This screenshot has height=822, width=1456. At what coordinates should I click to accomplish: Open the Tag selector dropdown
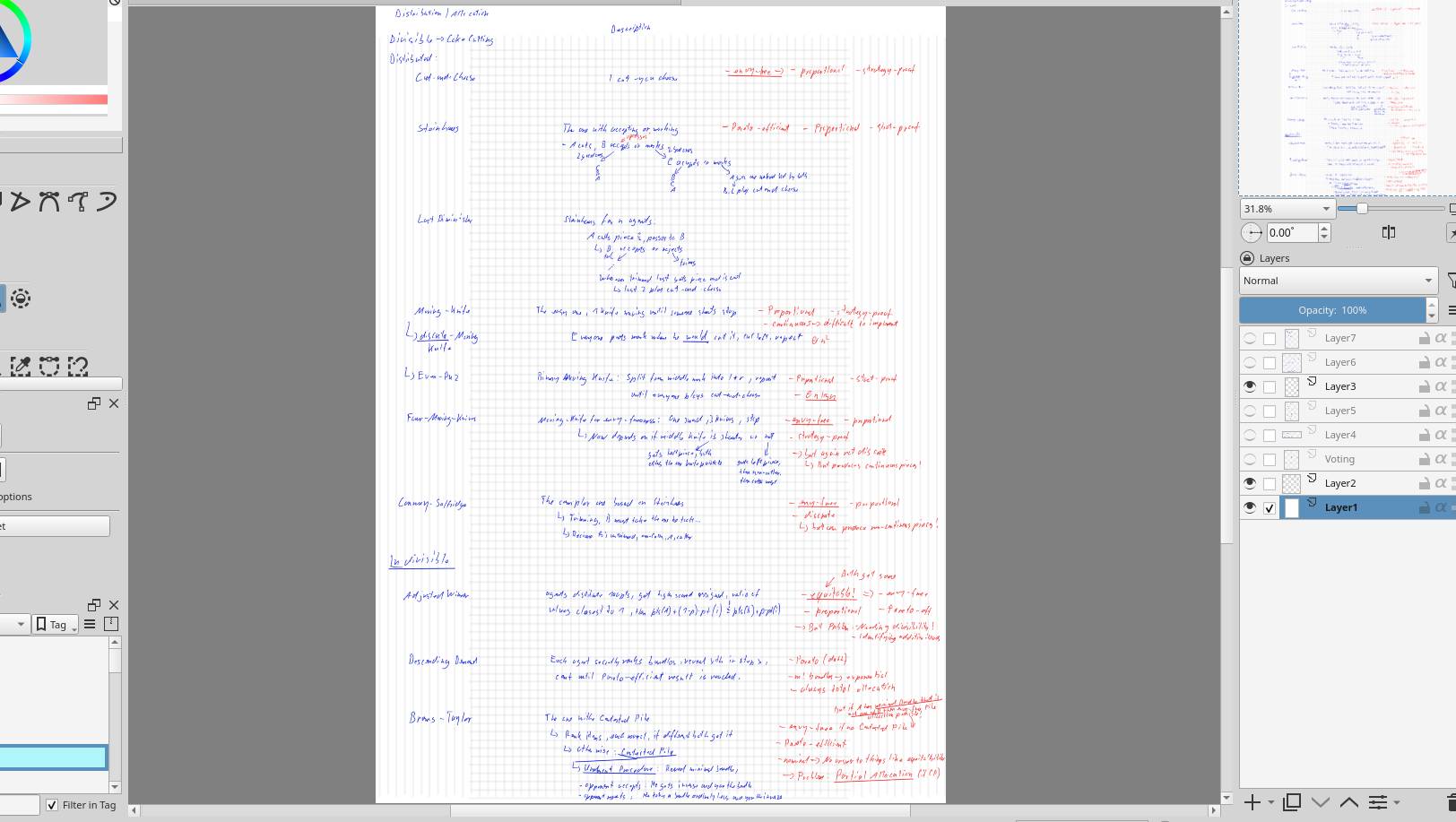[x=55, y=625]
